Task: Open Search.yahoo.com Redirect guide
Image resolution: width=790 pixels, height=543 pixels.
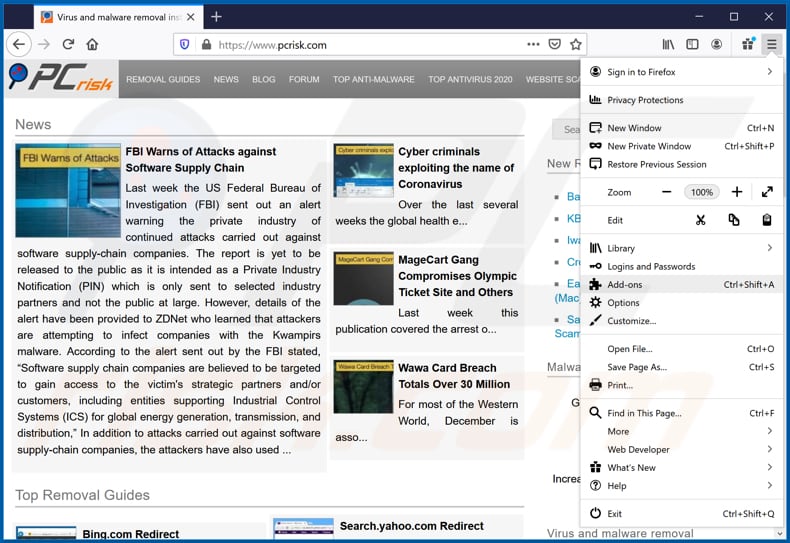Action: (412, 526)
